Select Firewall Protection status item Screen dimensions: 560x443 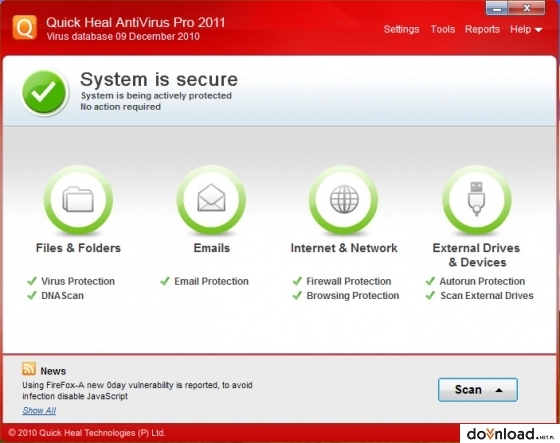pyautogui.click(x=342, y=281)
